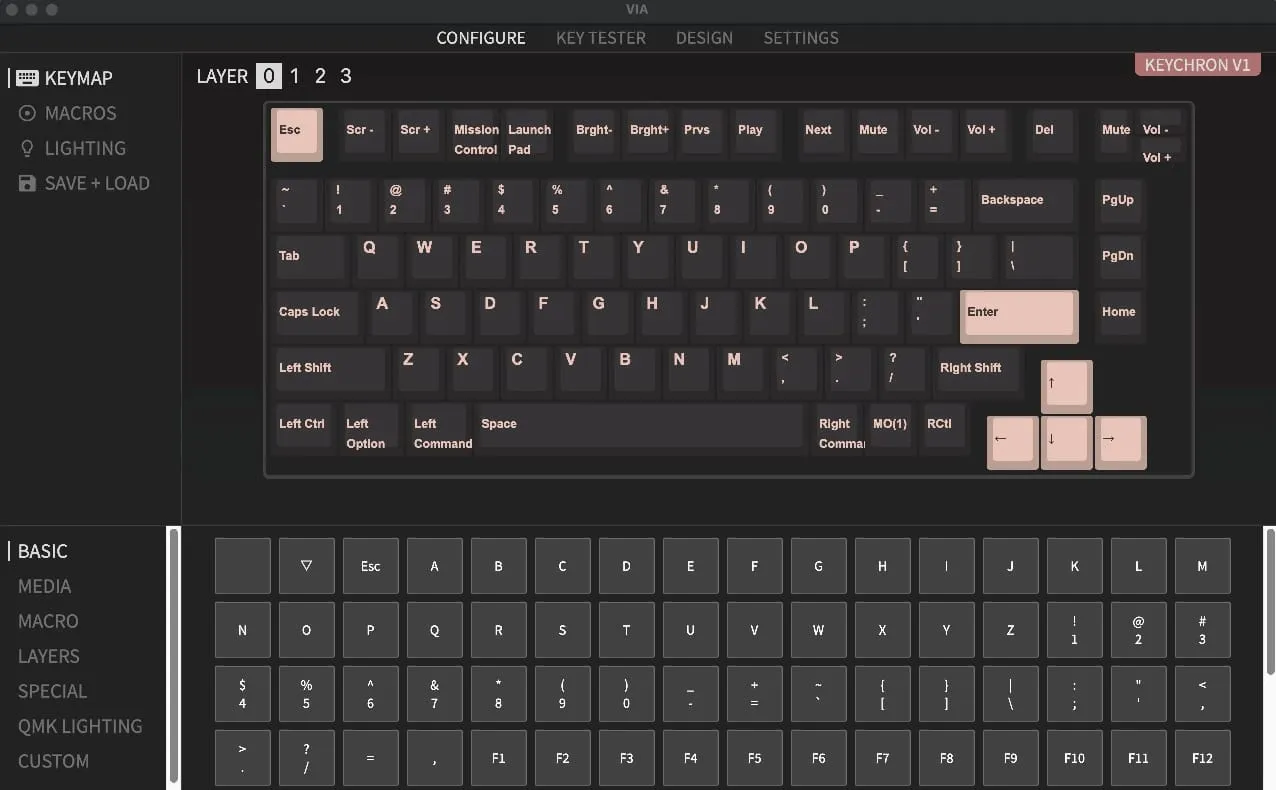Viewport: 1276px width, 790px height.
Task: Switch to layer 3
Action: click(x=345, y=76)
